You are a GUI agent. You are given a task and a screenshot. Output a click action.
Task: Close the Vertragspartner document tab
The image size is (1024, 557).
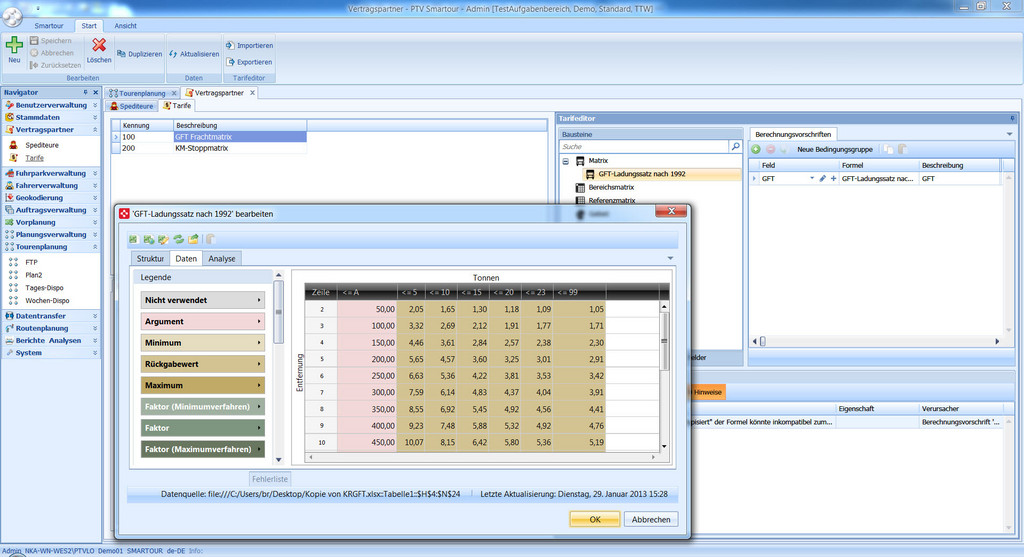(252, 93)
